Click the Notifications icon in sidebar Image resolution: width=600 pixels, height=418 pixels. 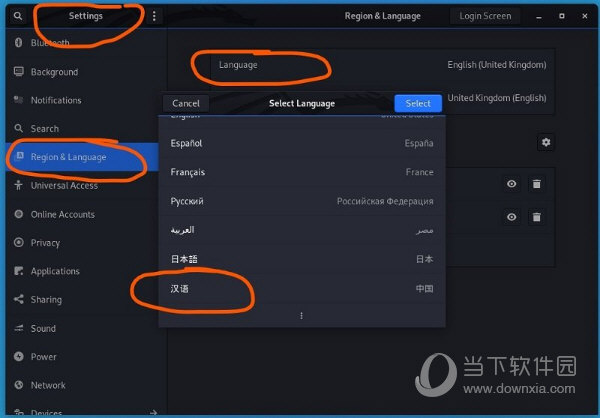pos(18,100)
